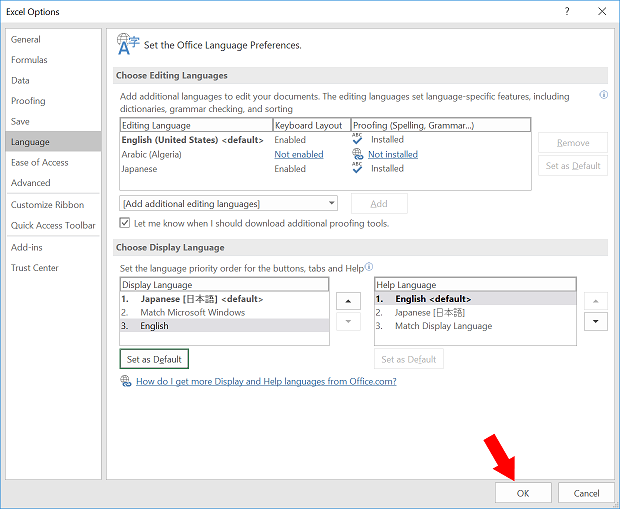Image resolution: width=620 pixels, height=509 pixels.
Task: Click the globe icon beside Not installed
Action: [x=357, y=154]
